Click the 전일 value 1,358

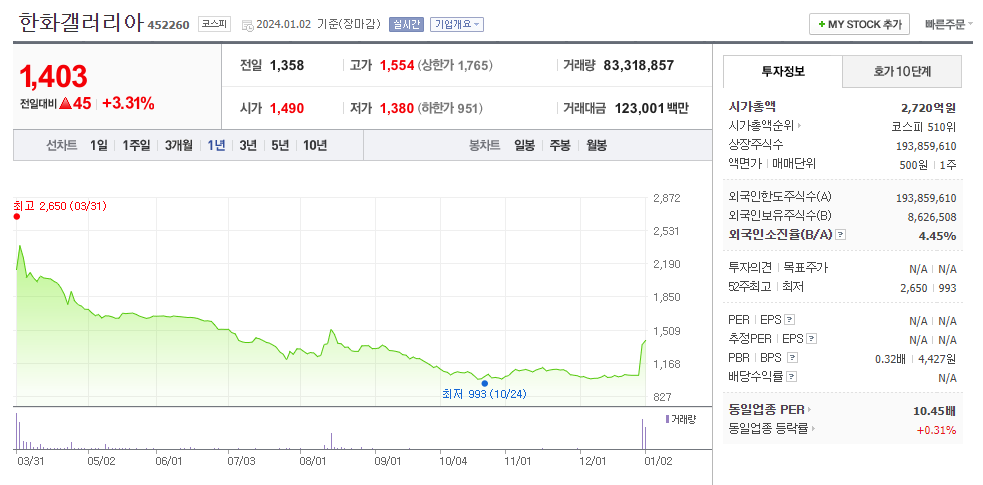tap(287, 65)
